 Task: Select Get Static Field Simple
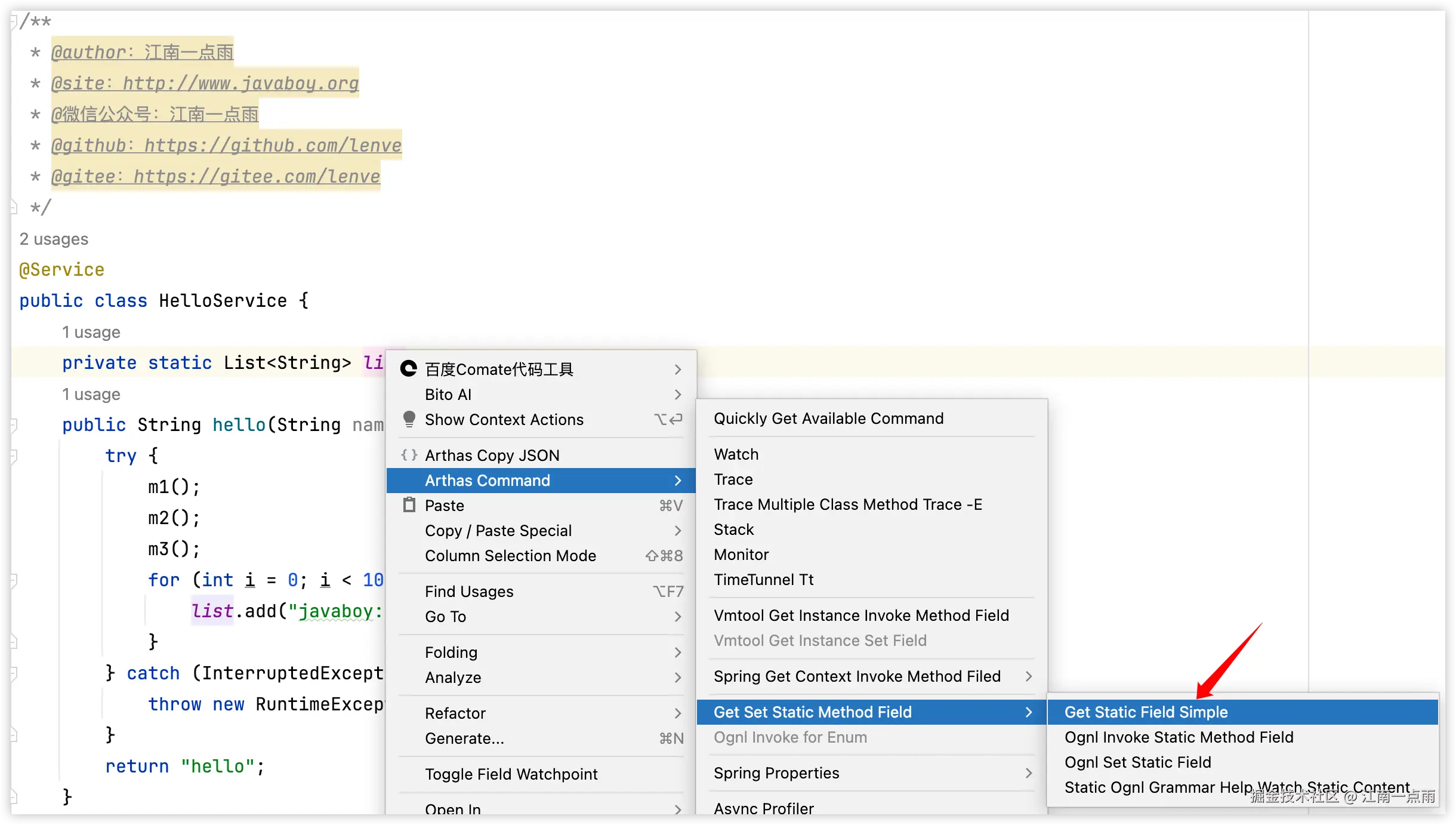(x=1146, y=712)
